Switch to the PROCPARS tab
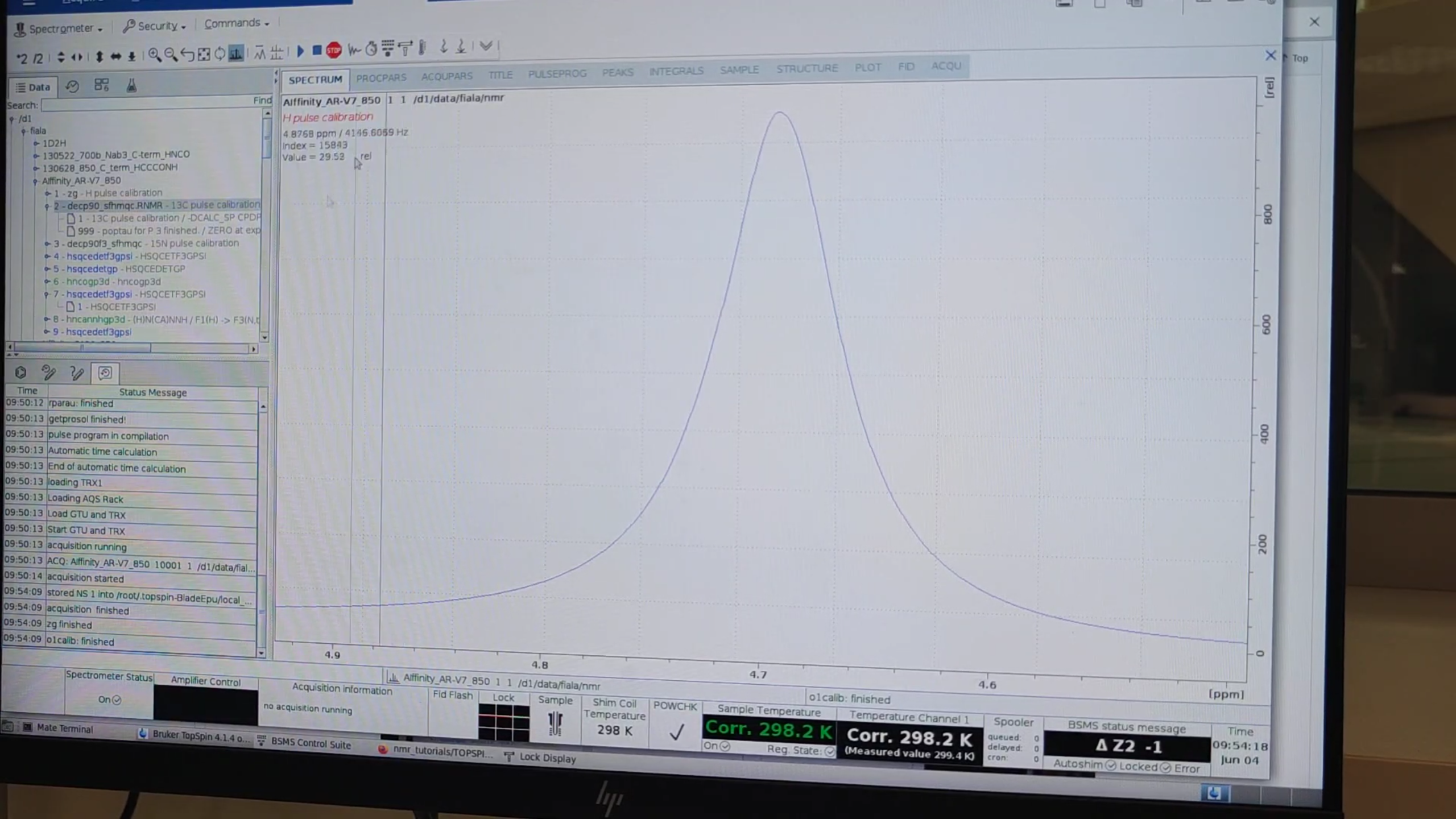This screenshot has width=1456, height=819. [381, 77]
